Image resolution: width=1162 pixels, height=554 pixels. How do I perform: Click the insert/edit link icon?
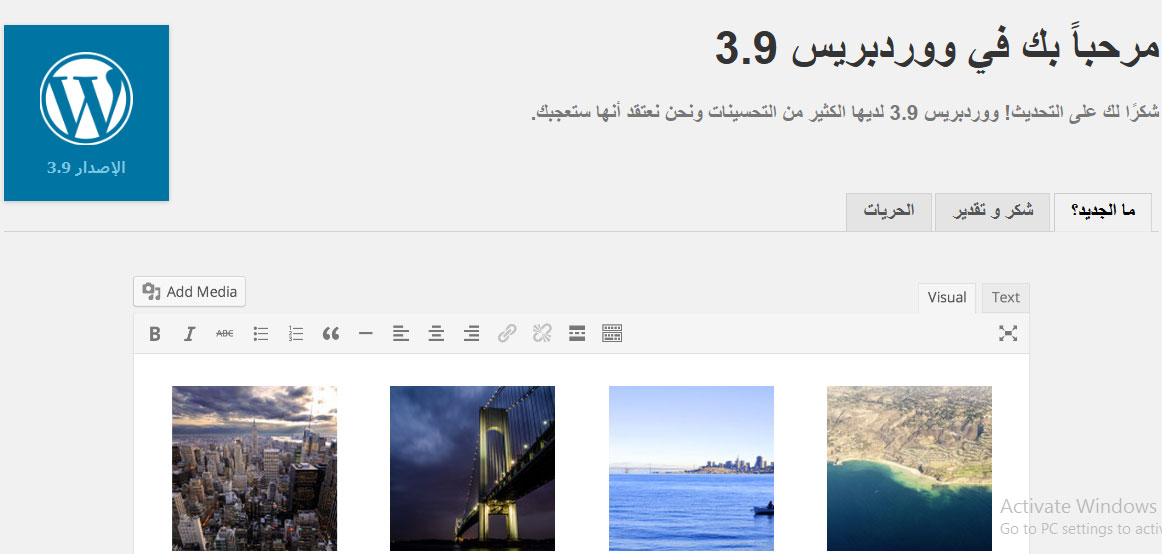(506, 334)
